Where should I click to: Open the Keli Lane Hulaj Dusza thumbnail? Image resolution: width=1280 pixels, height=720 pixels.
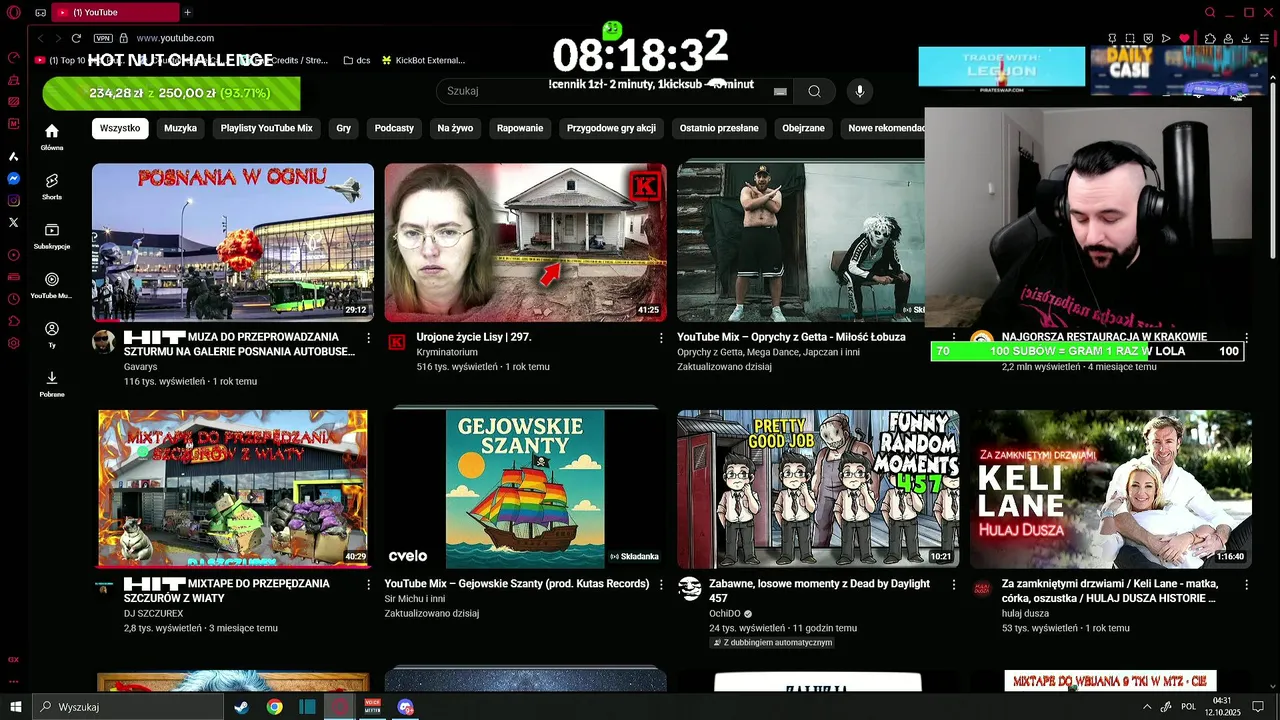pyautogui.click(x=1111, y=489)
